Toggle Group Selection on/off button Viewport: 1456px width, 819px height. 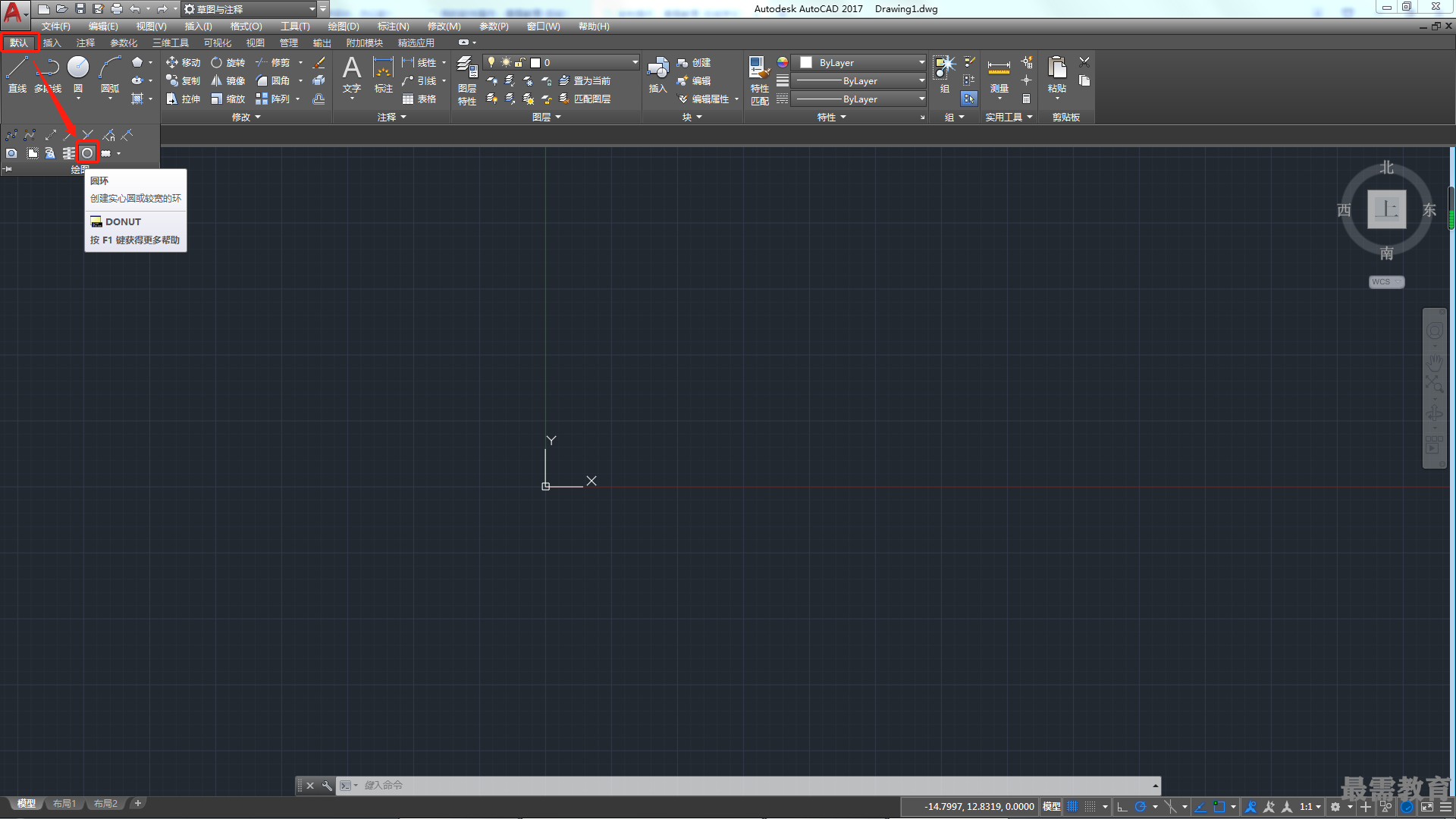(x=969, y=99)
